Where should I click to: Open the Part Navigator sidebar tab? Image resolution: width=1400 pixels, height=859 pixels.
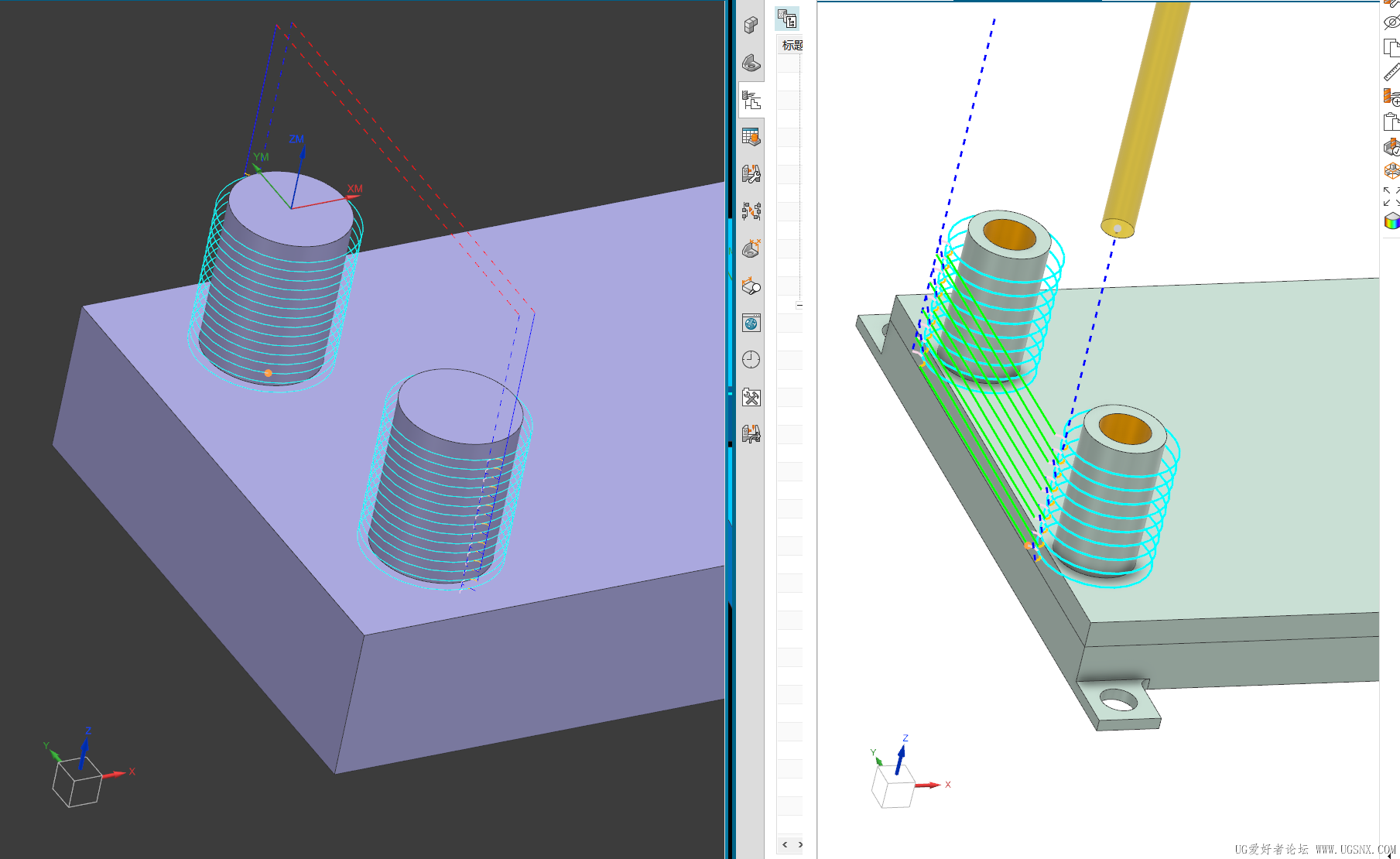click(x=751, y=63)
